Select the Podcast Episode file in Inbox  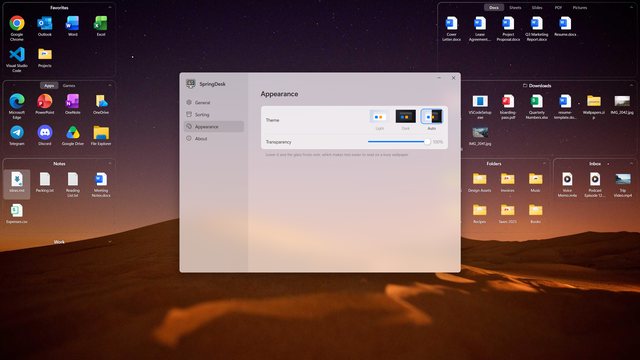(595, 184)
